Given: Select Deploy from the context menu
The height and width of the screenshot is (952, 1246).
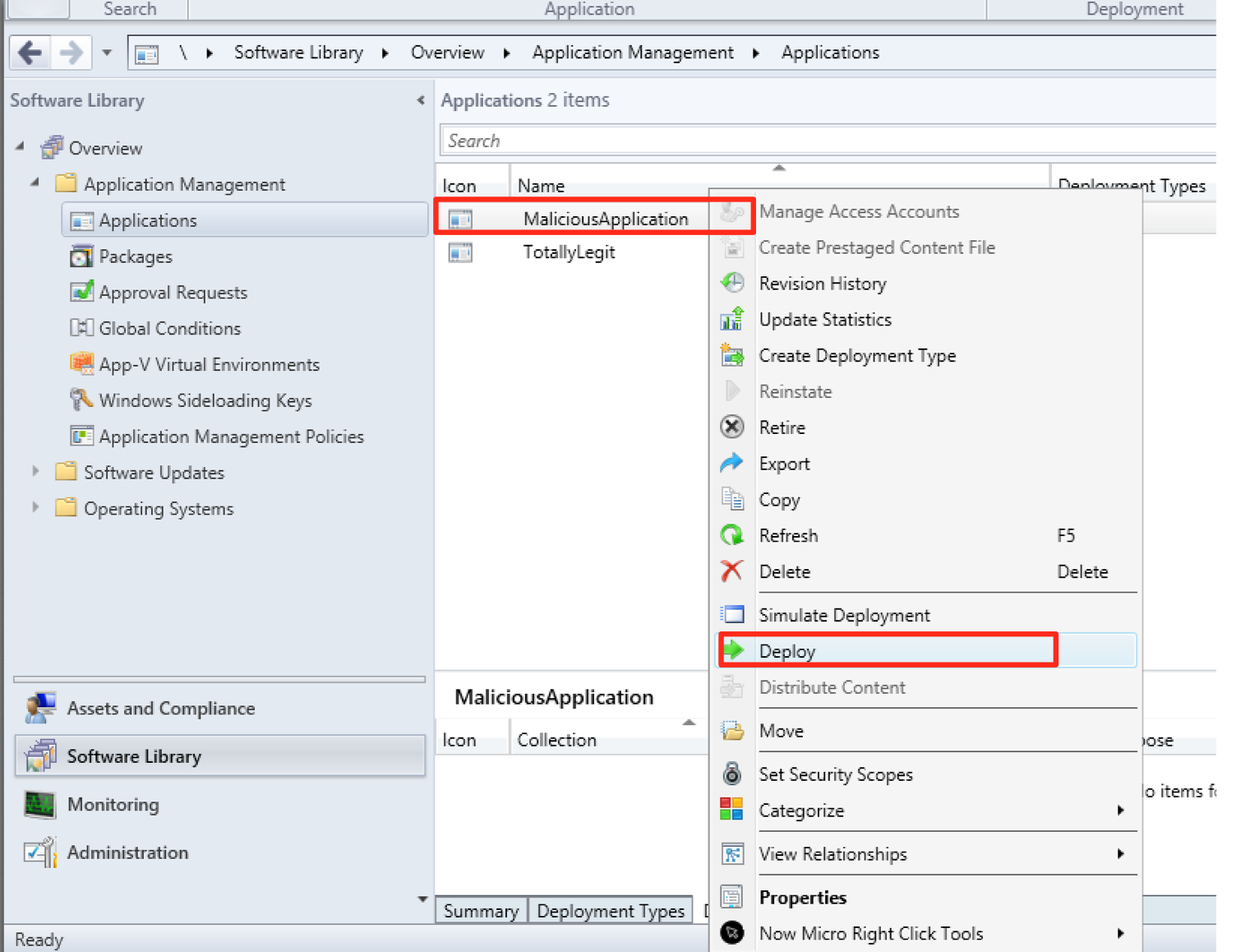Looking at the screenshot, I should click(x=787, y=651).
